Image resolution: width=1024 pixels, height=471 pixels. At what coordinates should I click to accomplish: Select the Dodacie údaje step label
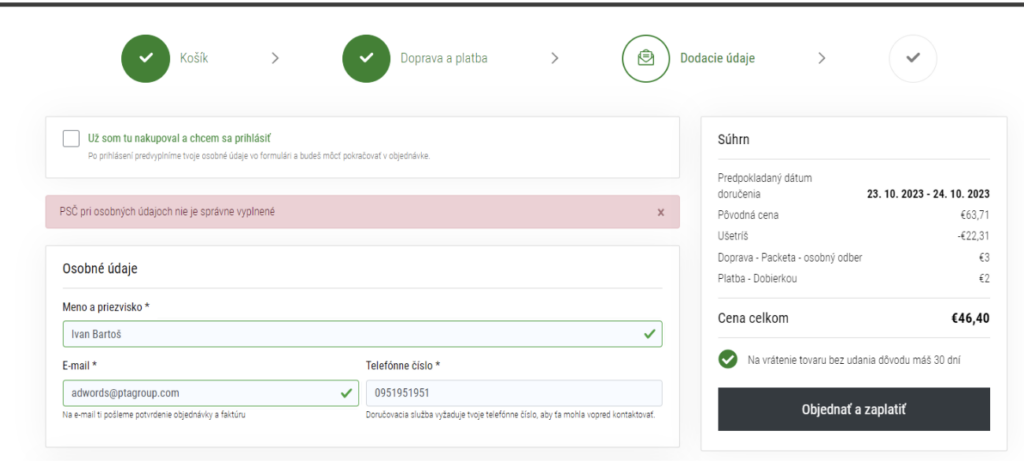click(718, 58)
